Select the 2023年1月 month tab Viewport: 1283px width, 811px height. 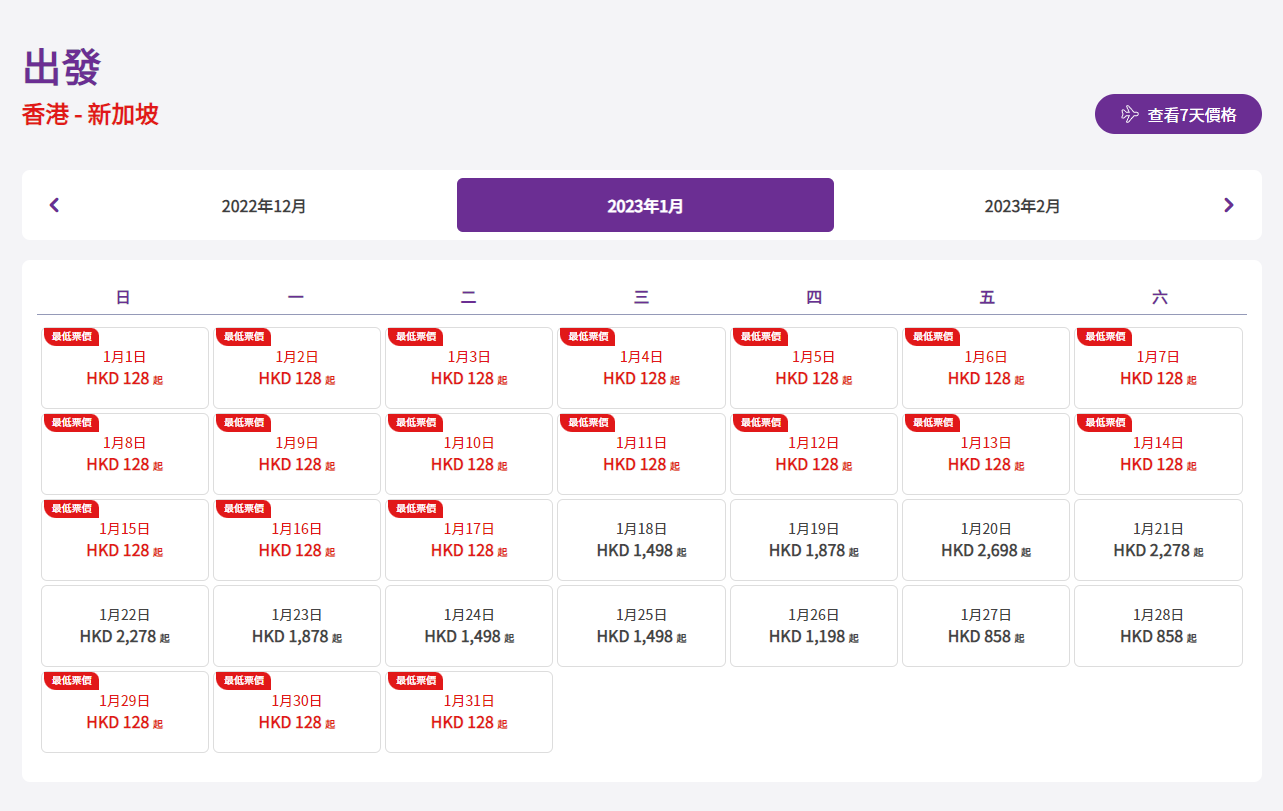pos(645,206)
